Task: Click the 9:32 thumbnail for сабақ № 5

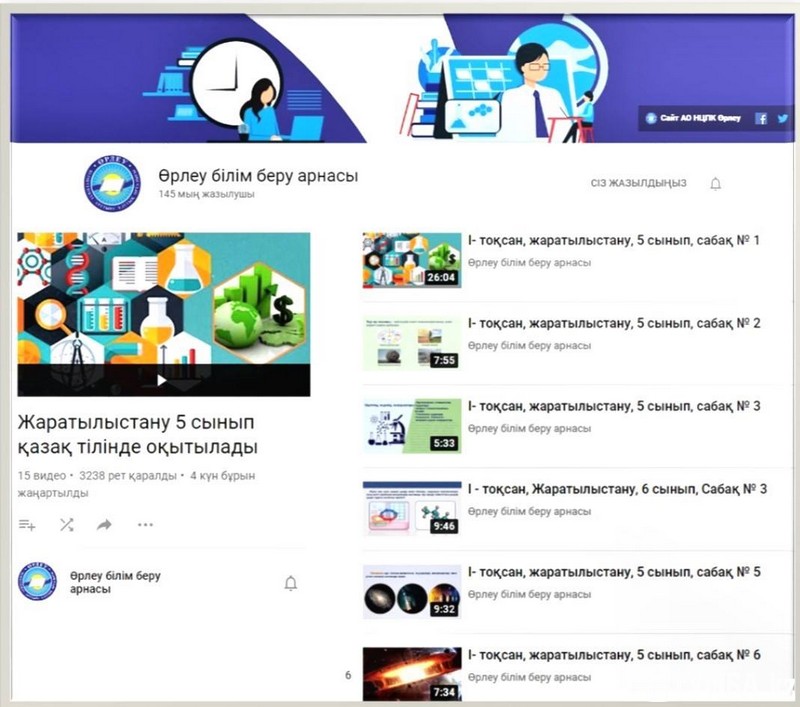Action: pyautogui.click(x=411, y=591)
